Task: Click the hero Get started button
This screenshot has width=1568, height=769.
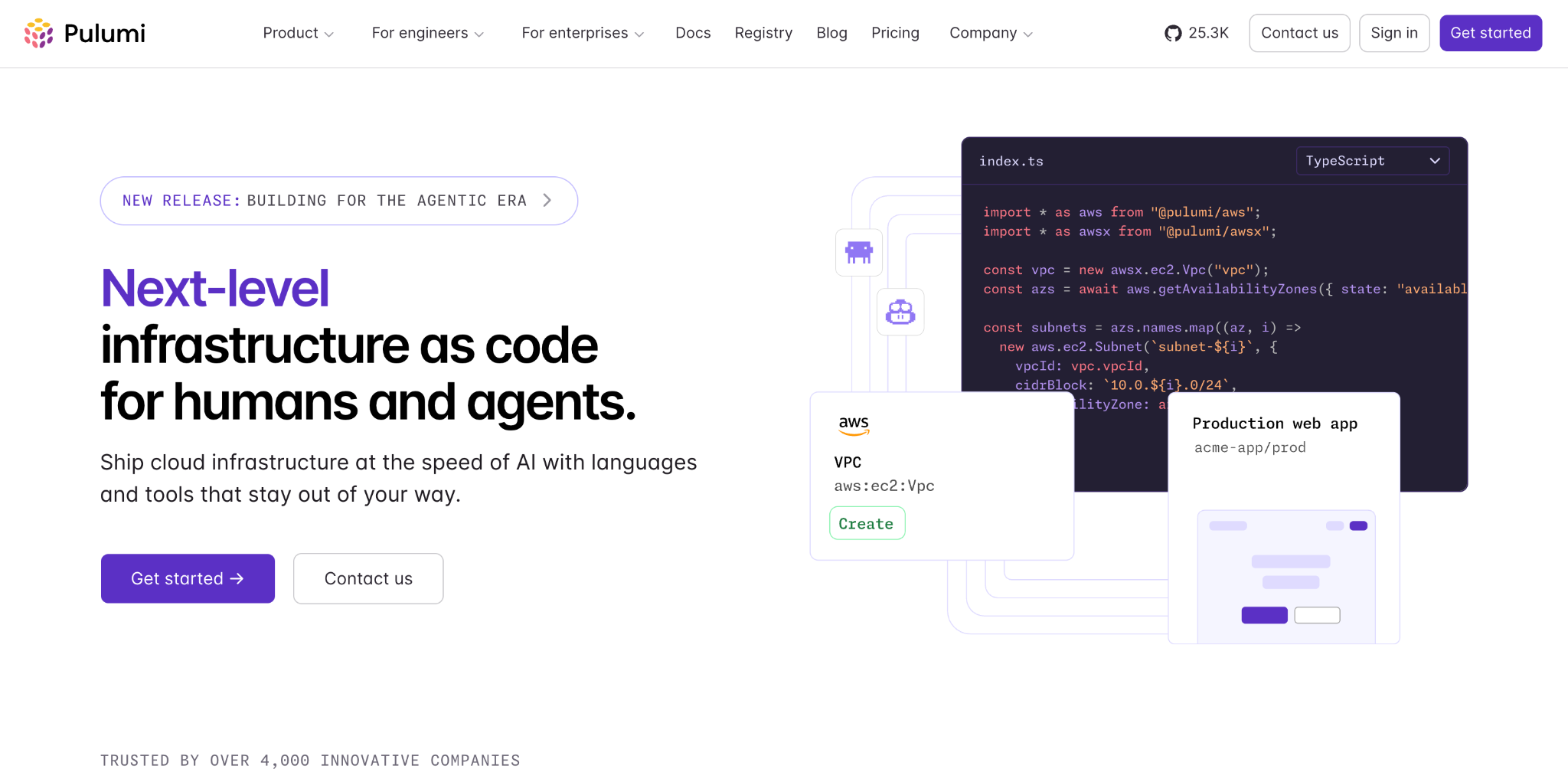Action: (188, 578)
